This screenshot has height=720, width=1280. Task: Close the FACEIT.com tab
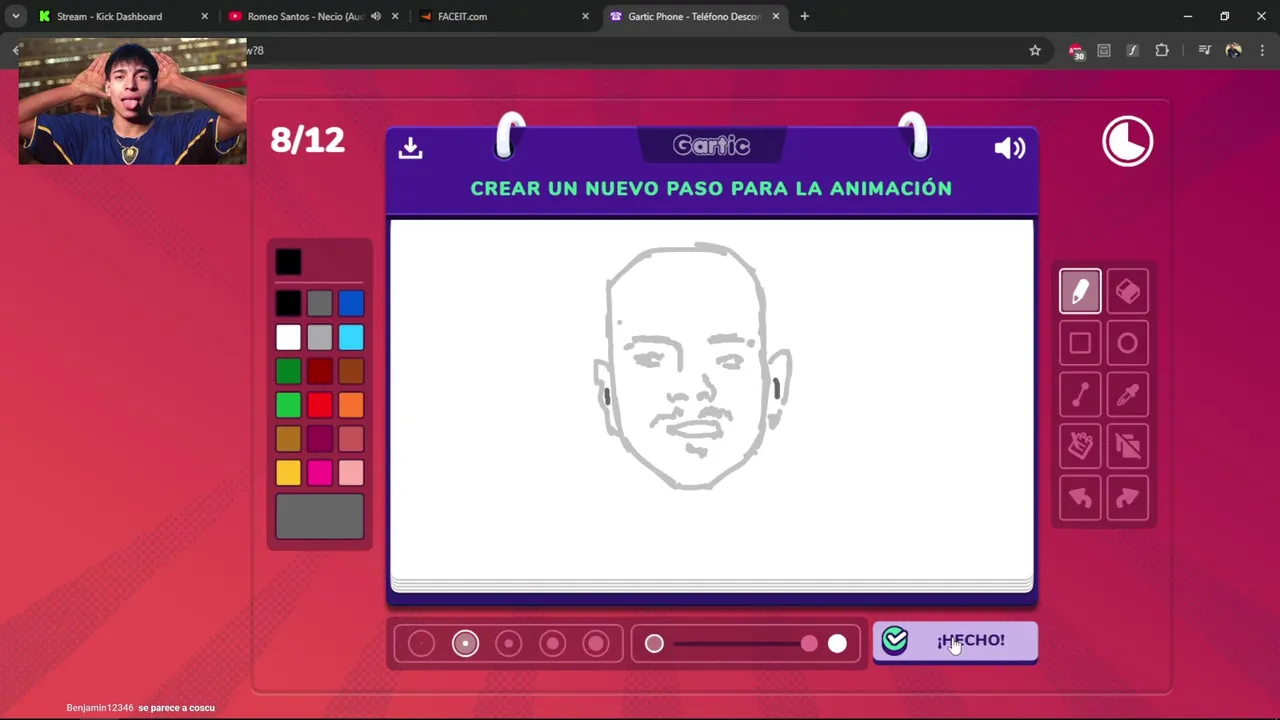point(585,16)
